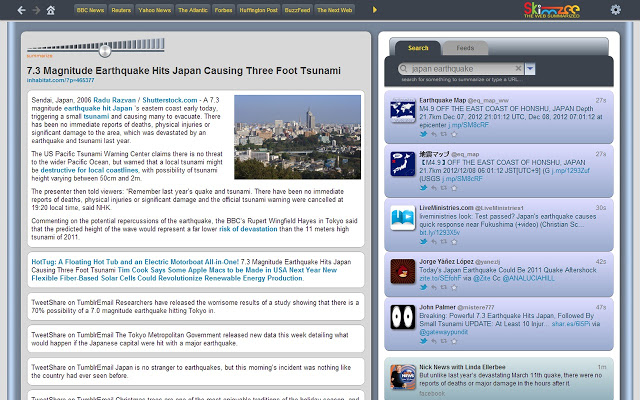
Task: Open j.mp/SM8cRF link in Earthquake Map tweet
Action: click(x=468, y=125)
